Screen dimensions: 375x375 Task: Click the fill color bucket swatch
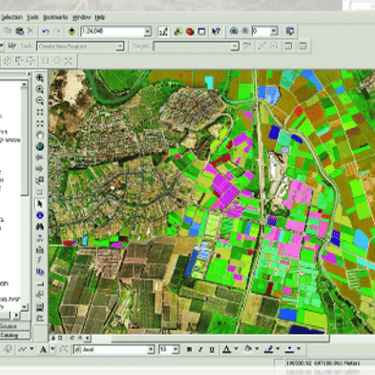[x=248, y=349]
